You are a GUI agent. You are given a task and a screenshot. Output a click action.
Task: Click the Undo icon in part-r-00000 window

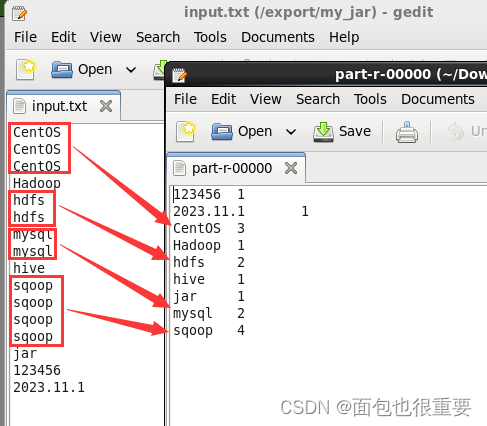tap(456, 132)
